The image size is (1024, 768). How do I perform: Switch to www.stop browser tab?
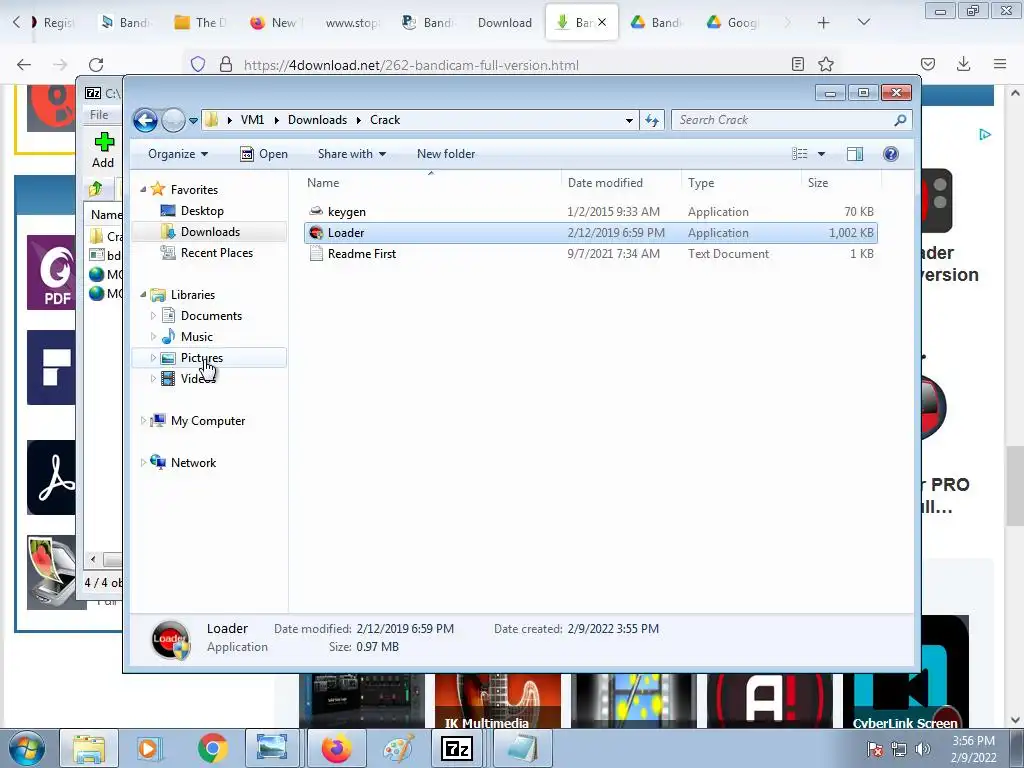[x=352, y=23]
